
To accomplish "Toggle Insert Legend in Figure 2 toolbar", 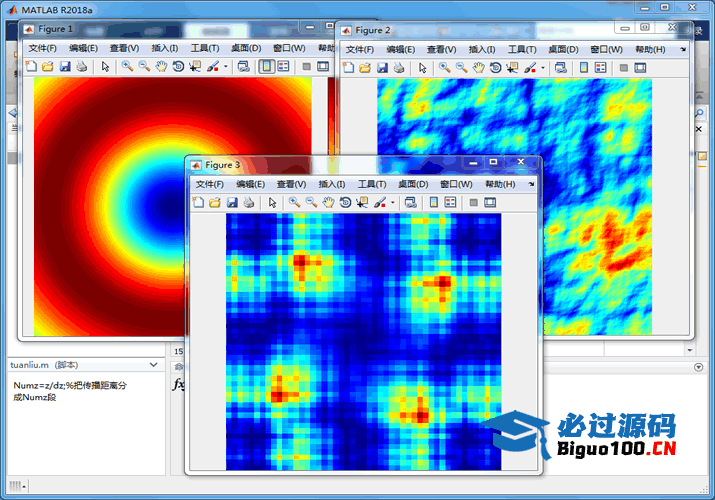I will 600,68.
